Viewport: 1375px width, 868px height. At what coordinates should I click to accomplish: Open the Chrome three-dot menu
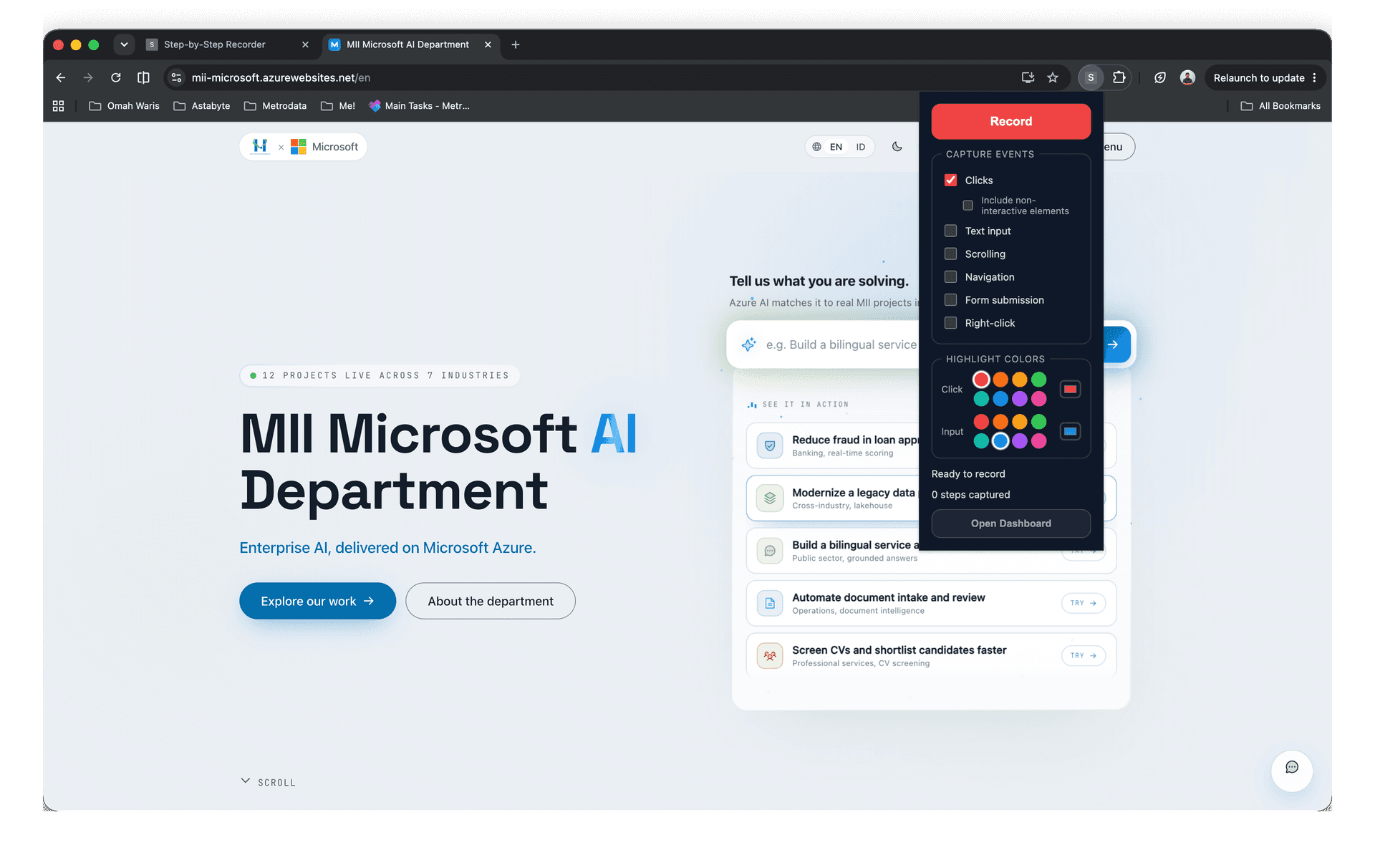tap(1315, 77)
